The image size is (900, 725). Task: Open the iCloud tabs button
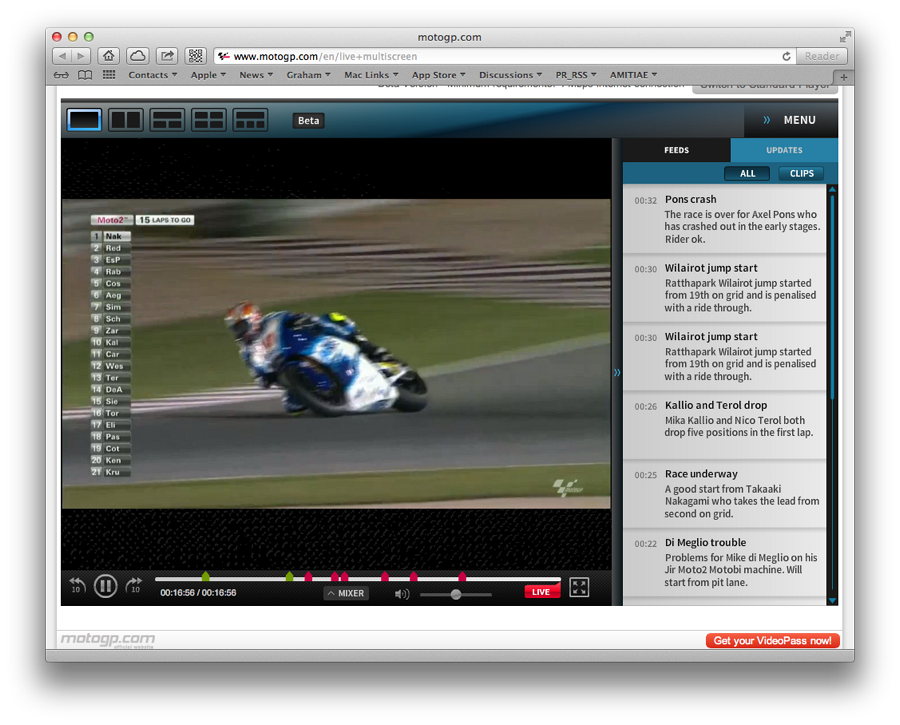(138, 56)
